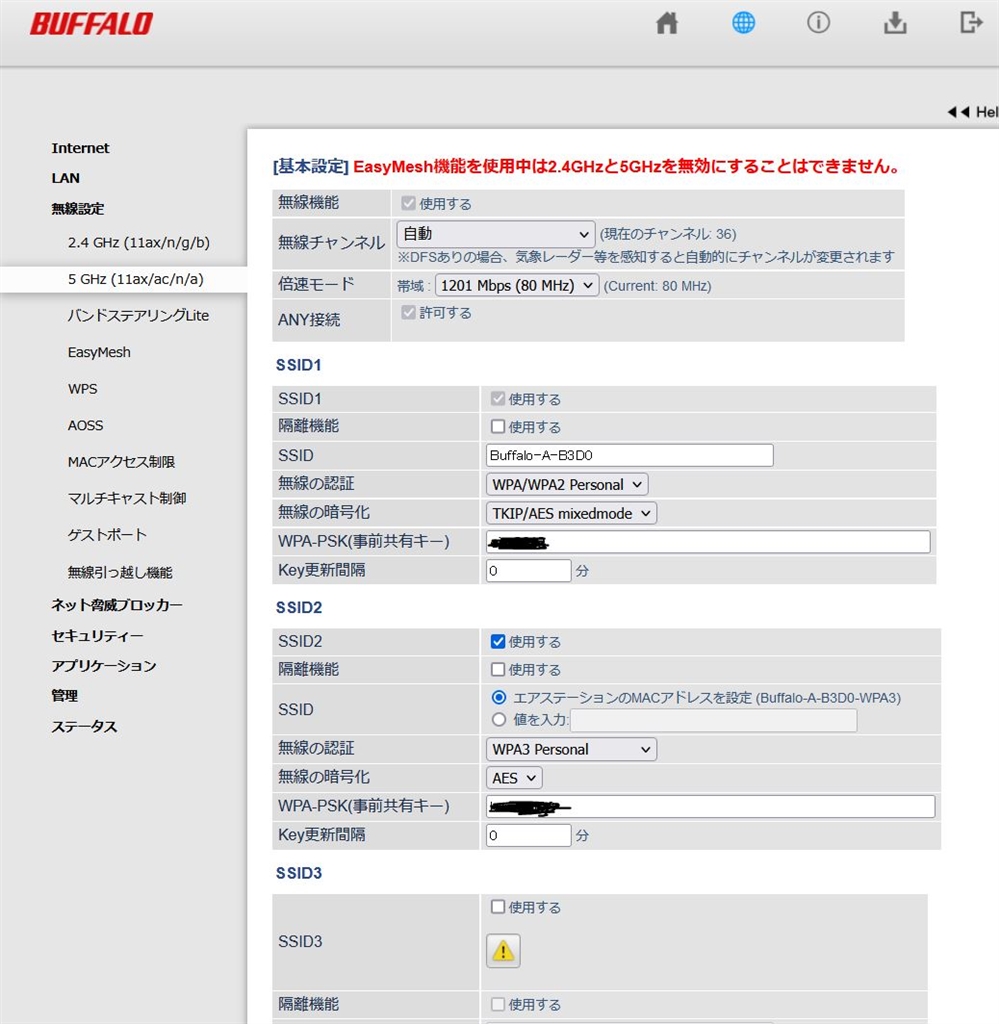
Task: Open ステータス menu in sidebar
Action: coord(84,727)
